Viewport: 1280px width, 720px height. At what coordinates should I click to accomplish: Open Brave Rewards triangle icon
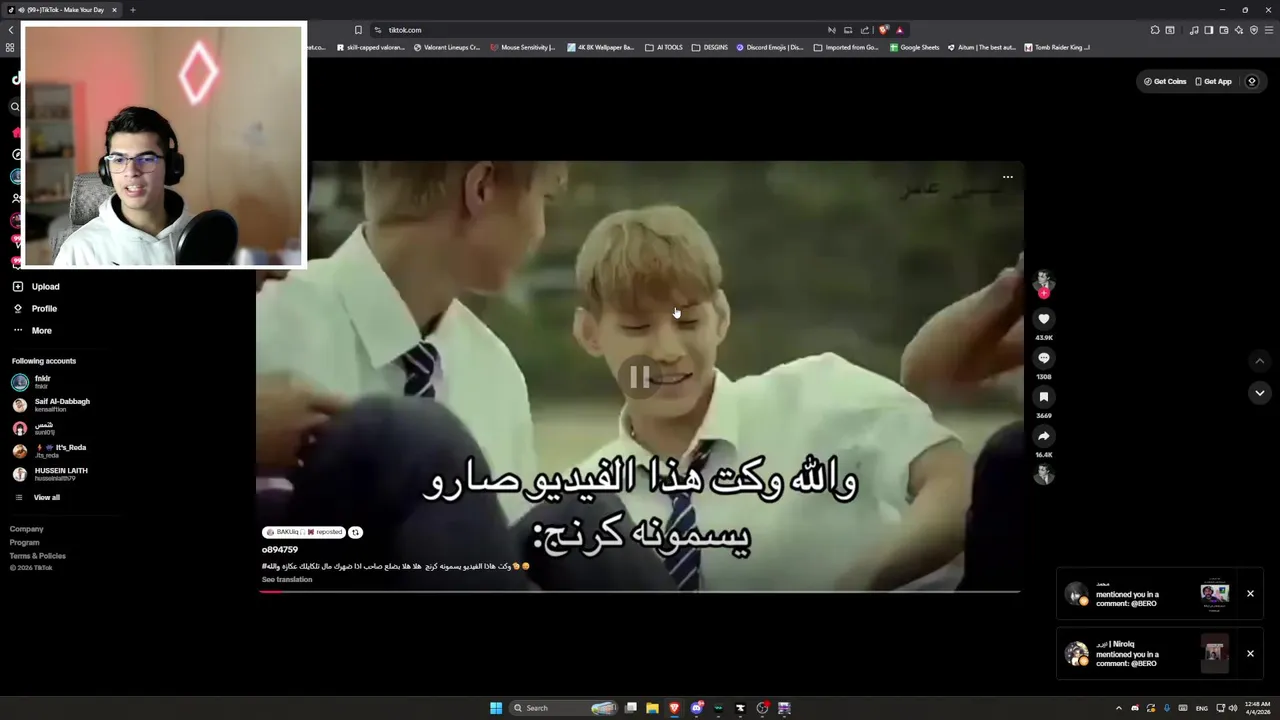(899, 30)
